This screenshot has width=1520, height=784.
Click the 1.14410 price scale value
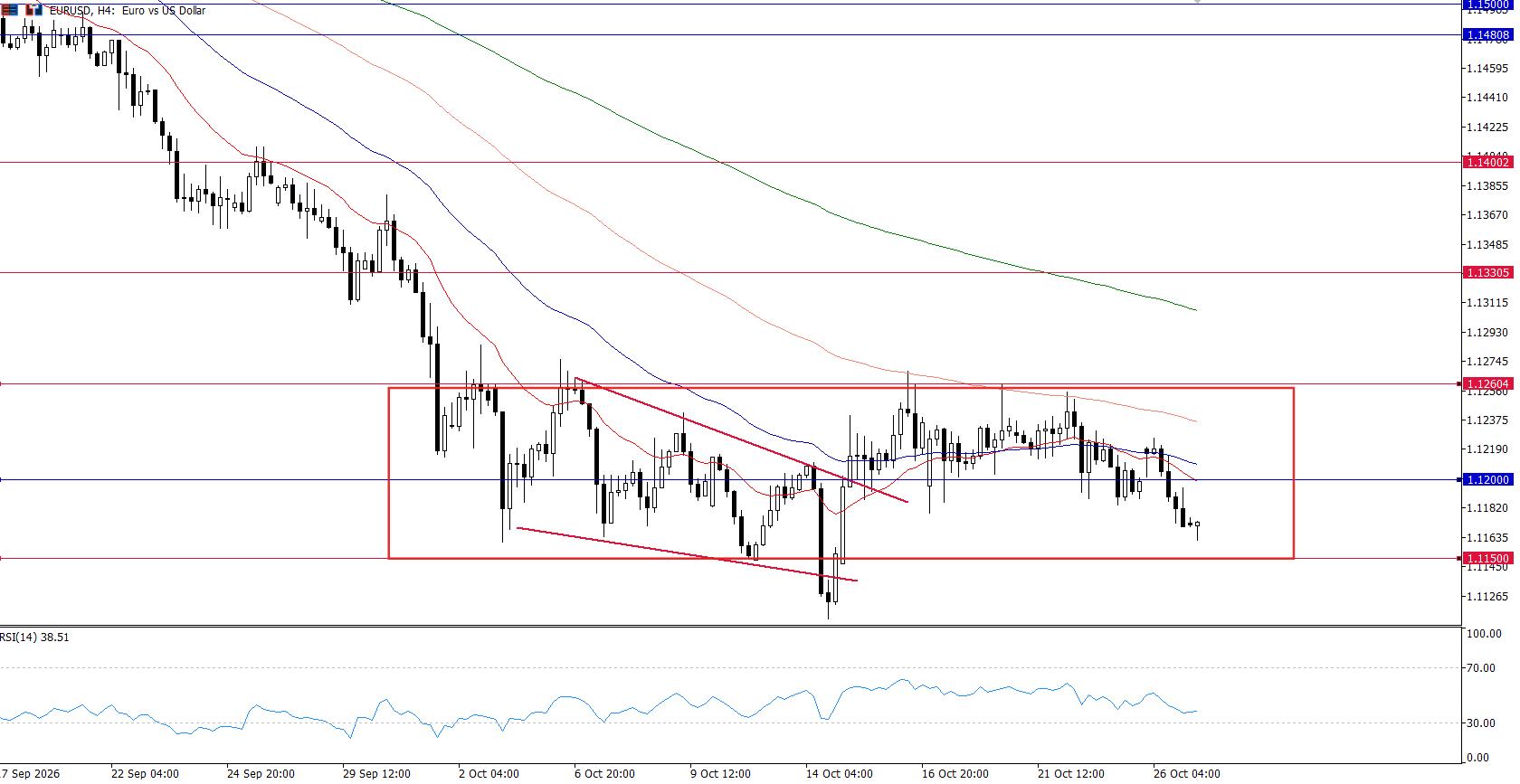(1487, 98)
